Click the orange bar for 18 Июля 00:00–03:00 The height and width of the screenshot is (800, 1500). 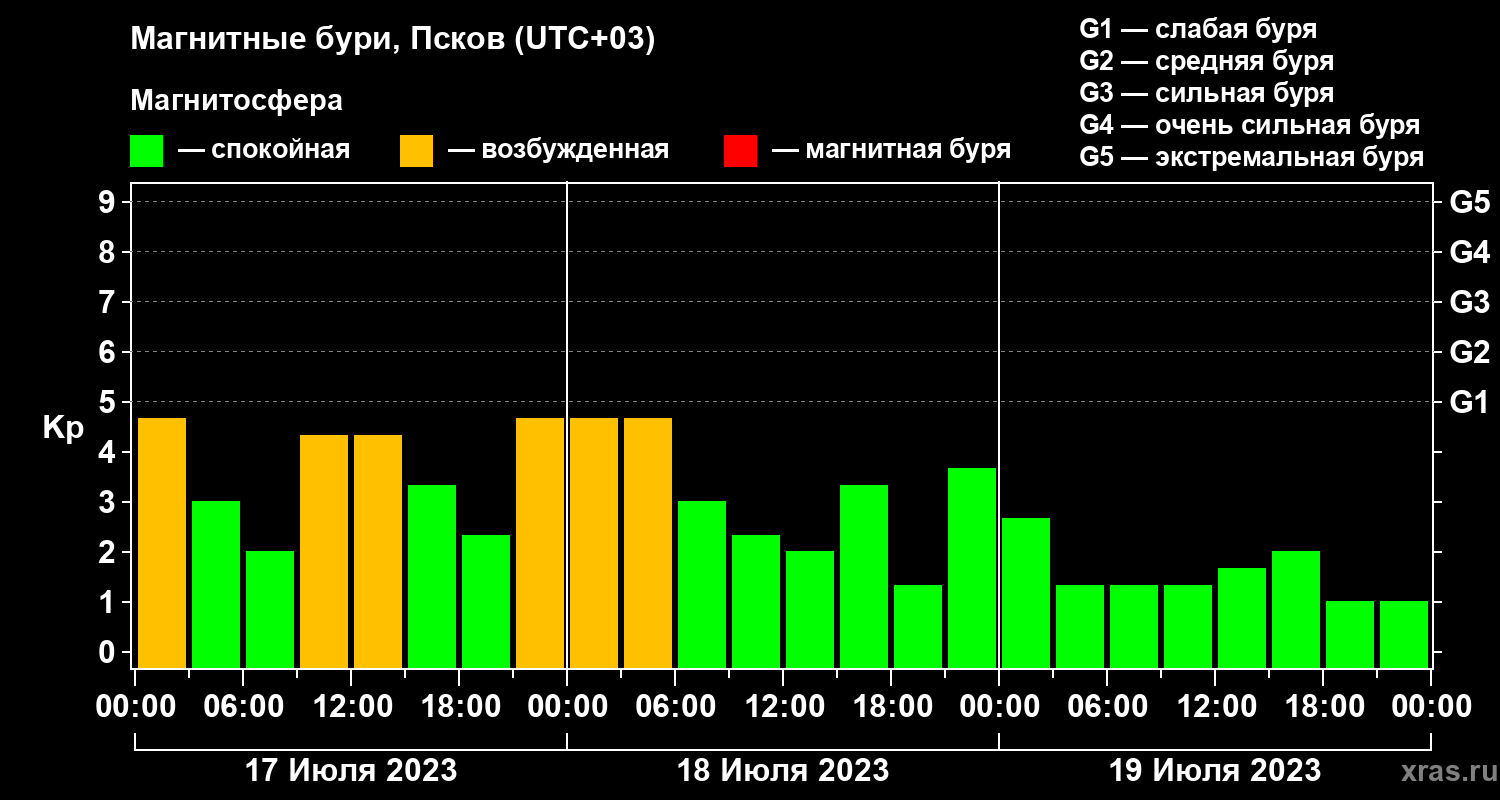pos(594,543)
